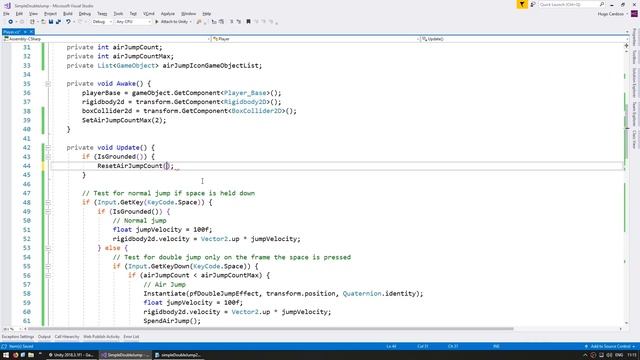Open the Tools menu

(118, 14)
